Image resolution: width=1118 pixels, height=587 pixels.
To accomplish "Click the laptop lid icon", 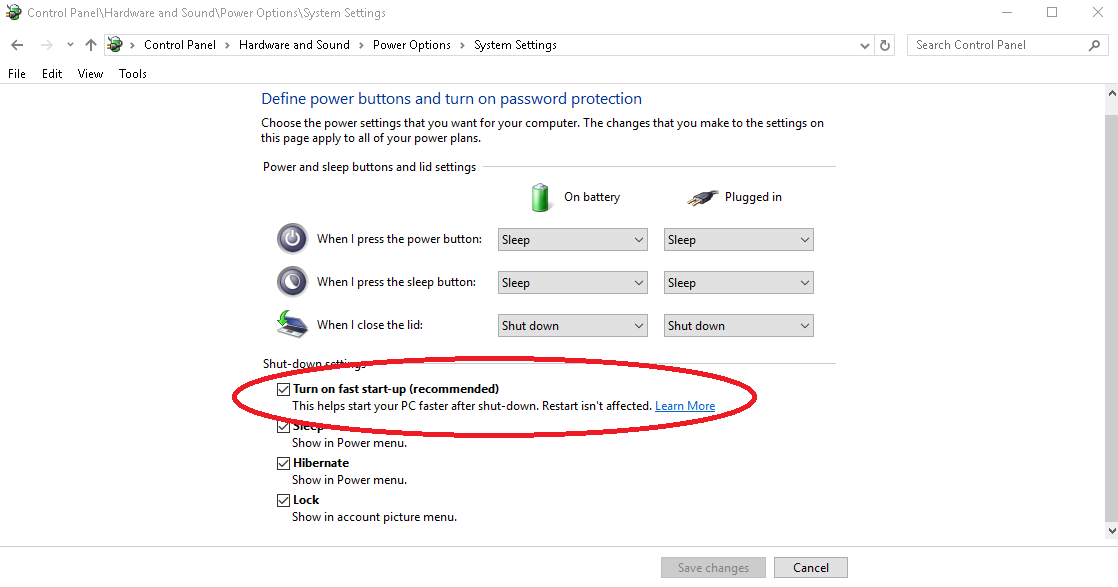I will [292, 324].
